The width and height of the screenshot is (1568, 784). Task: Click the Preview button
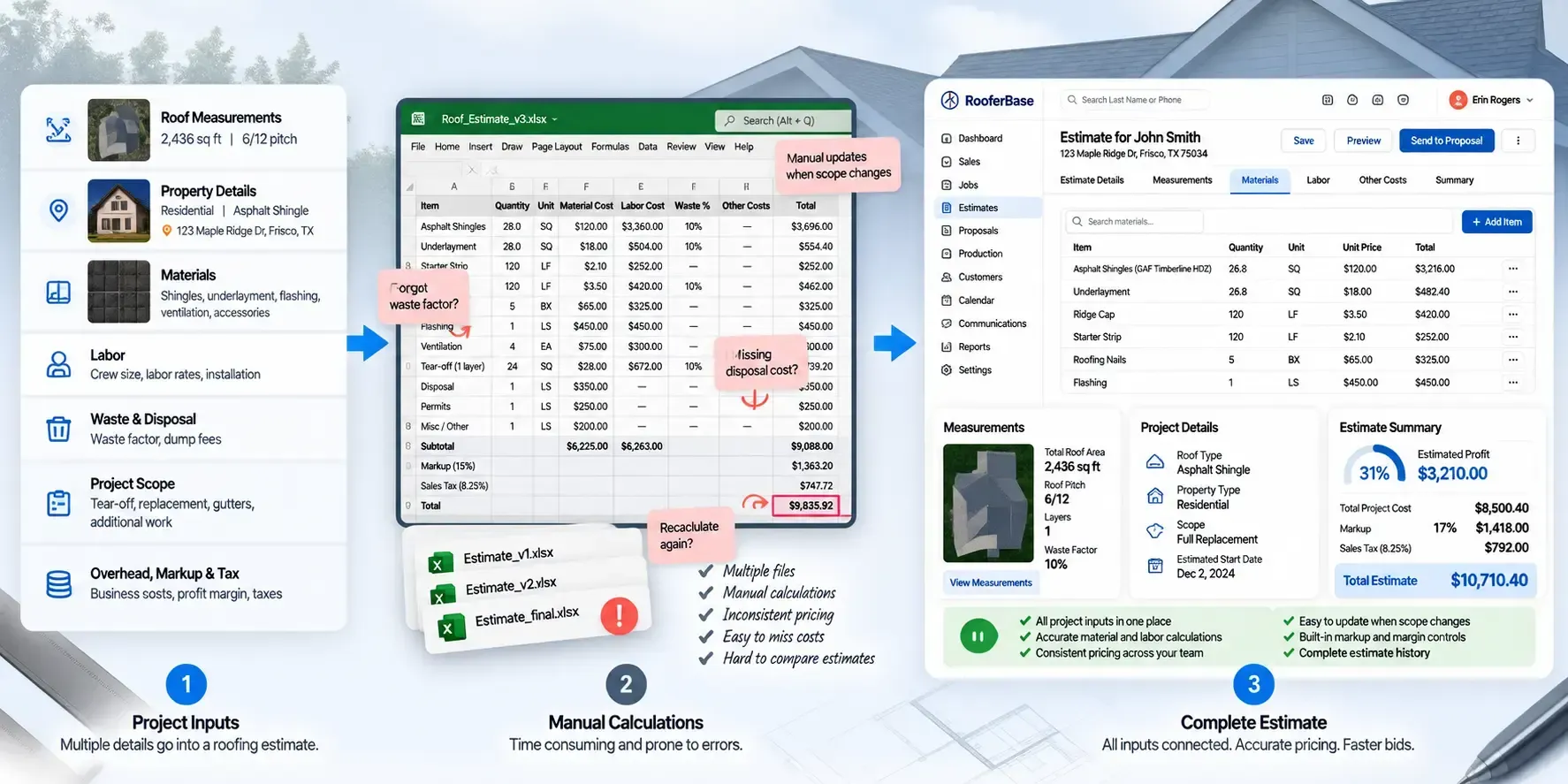(x=1363, y=141)
